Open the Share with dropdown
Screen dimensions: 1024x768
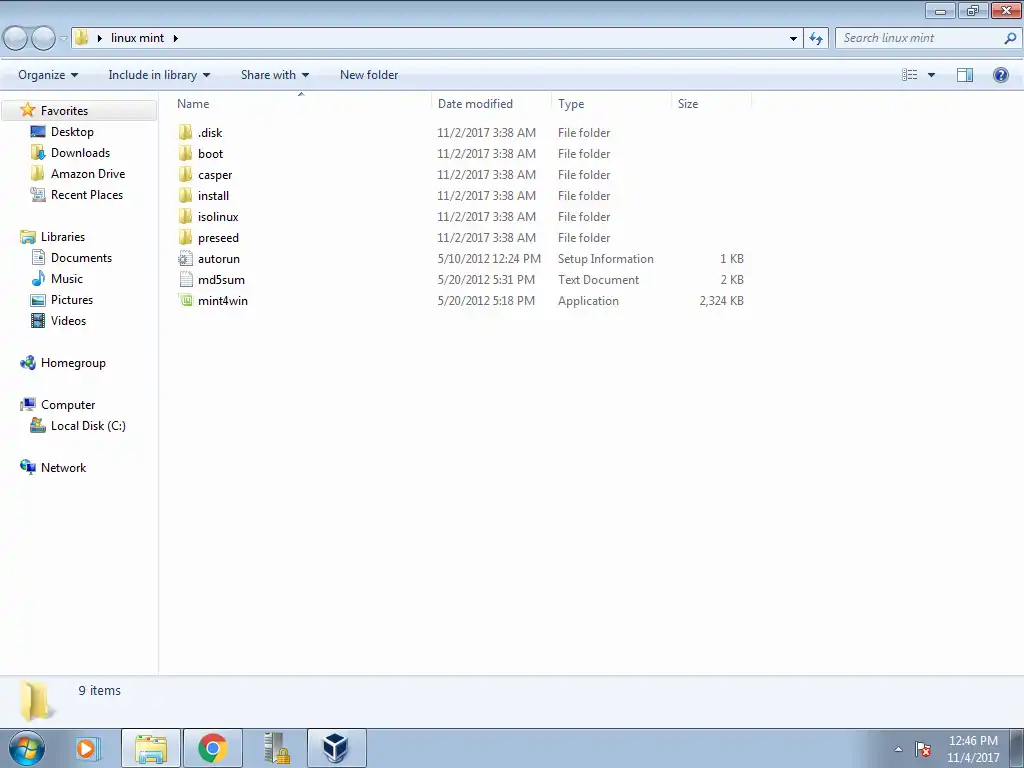click(275, 75)
